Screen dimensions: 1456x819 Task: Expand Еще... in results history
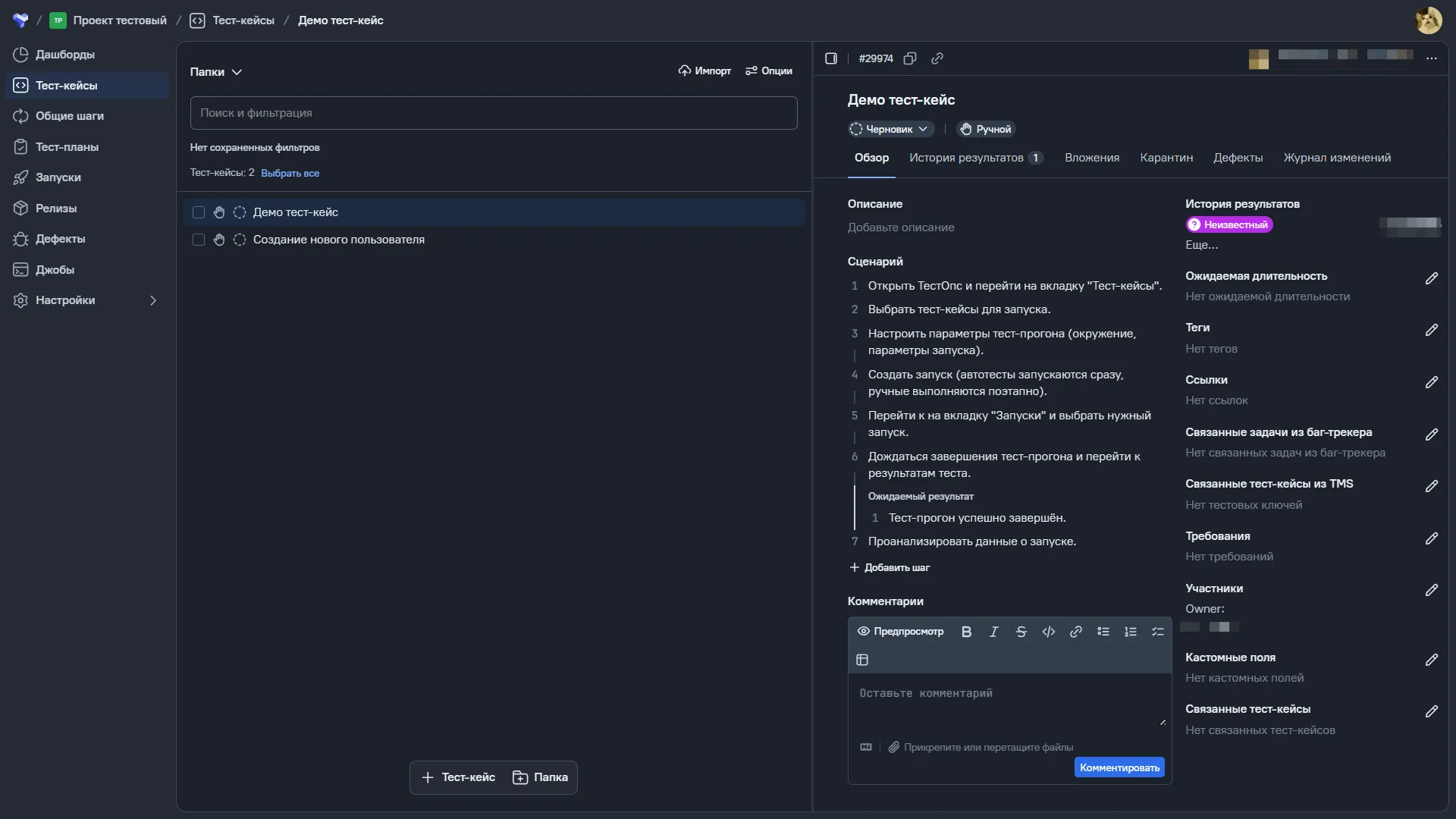(x=1202, y=245)
